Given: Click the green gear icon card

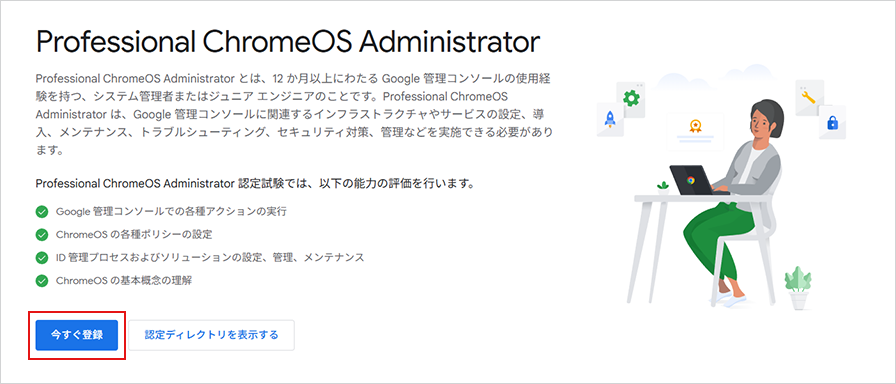Looking at the screenshot, I should click(631, 99).
